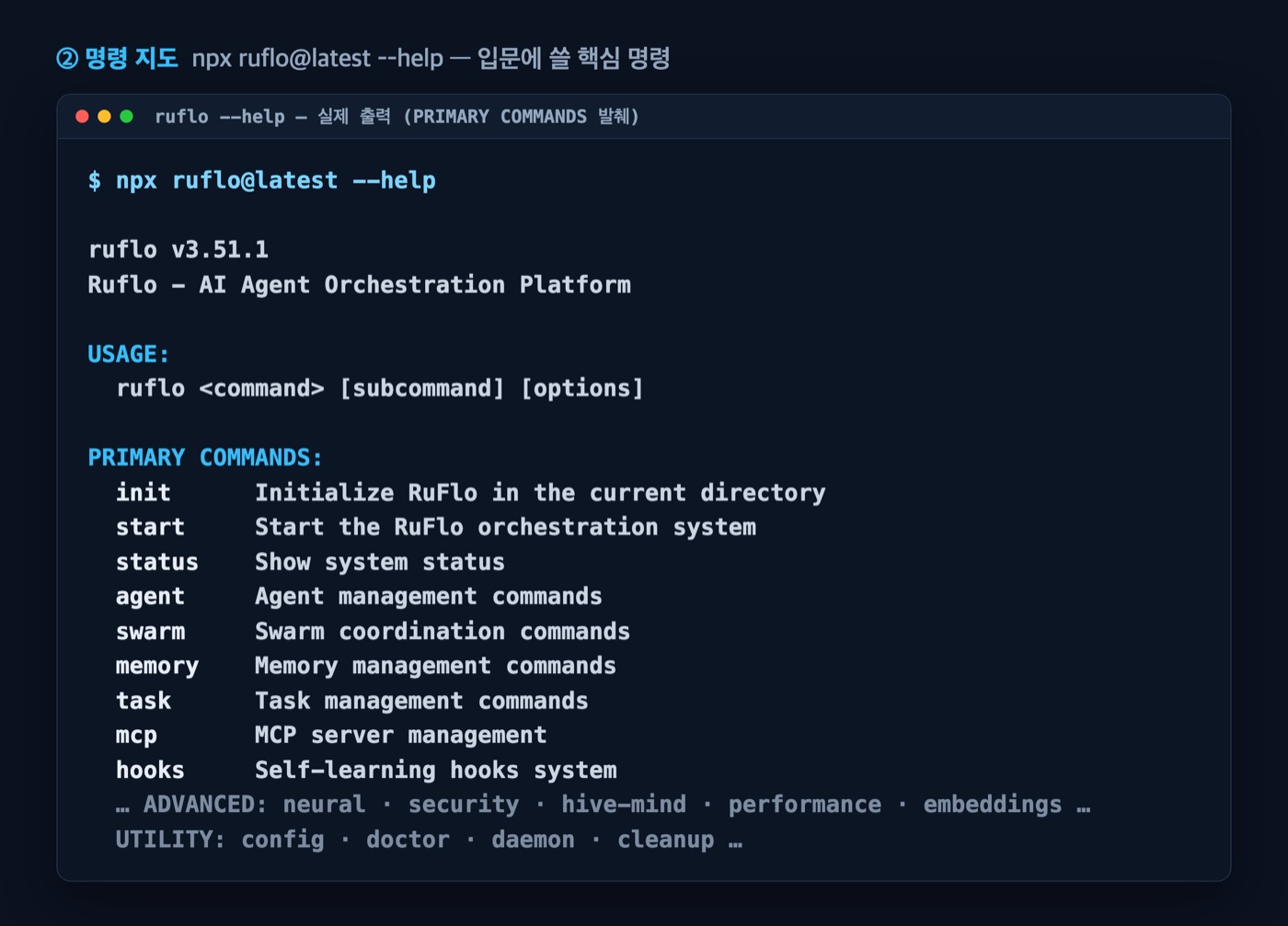Select the 'mcp' command name

[x=137, y=736]
